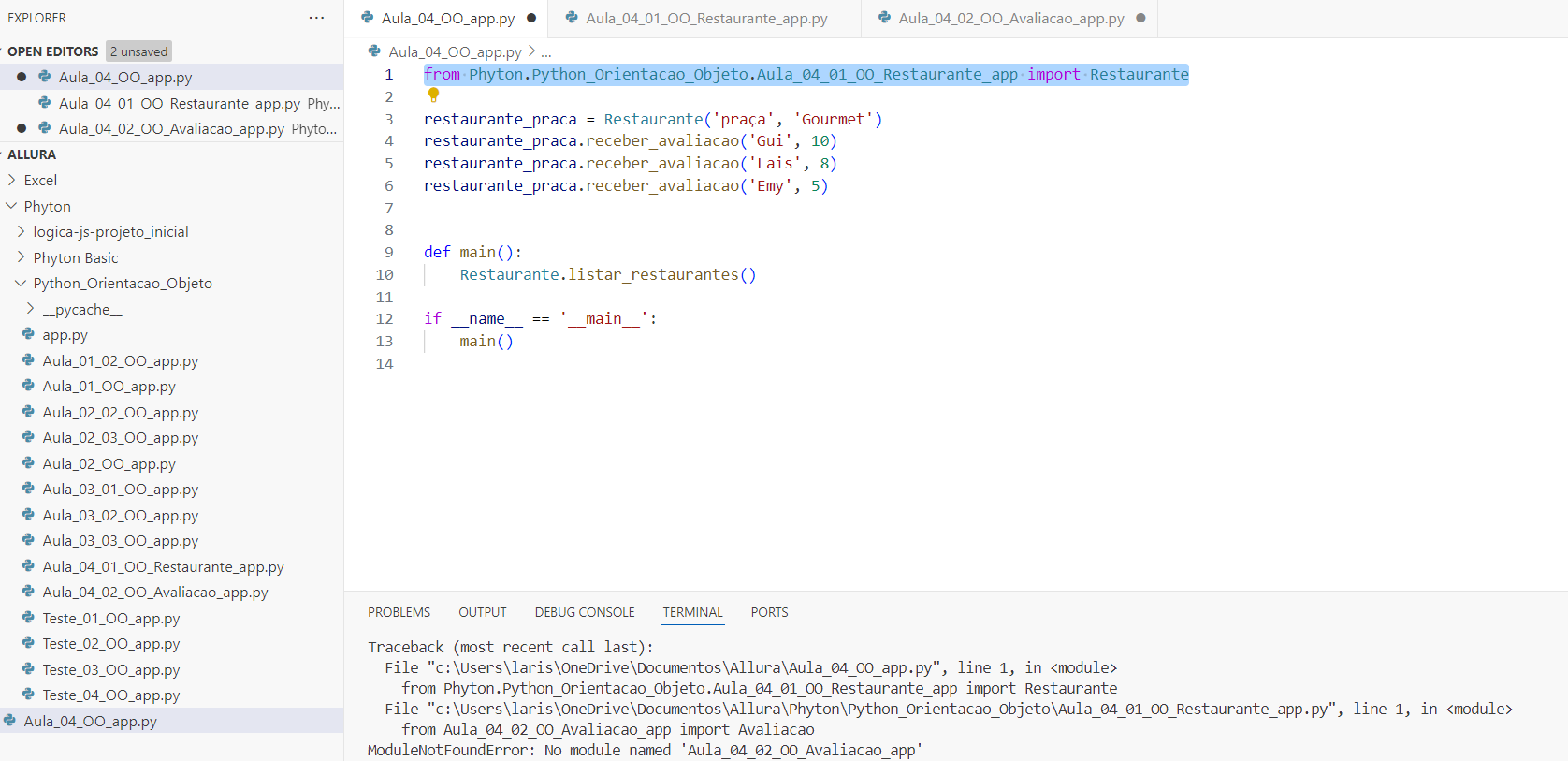Click Python icon of Aula_04_02_OO_Avaliacao_app.py tab

884,18
